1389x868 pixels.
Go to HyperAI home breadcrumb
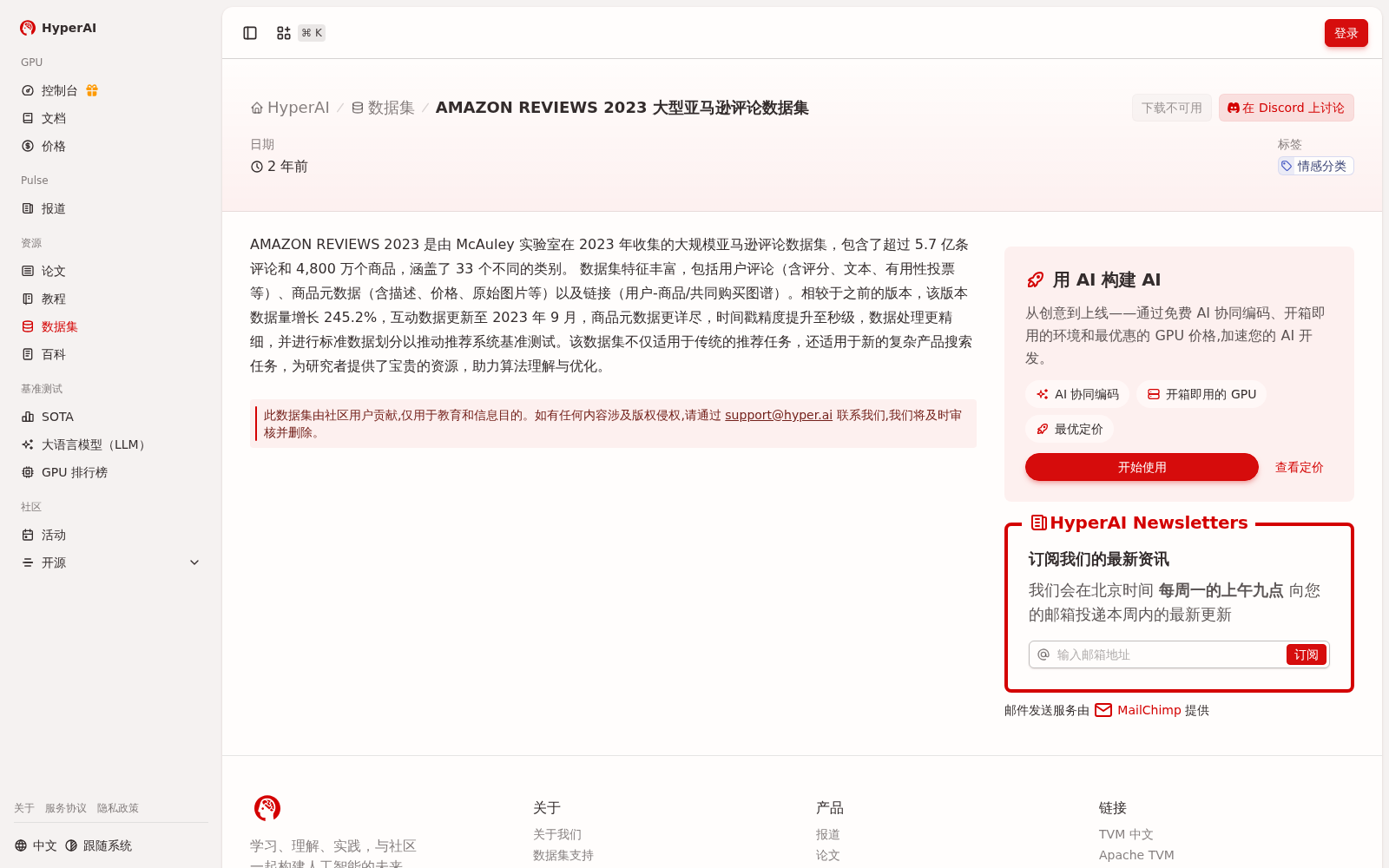(x=290, y=108)
